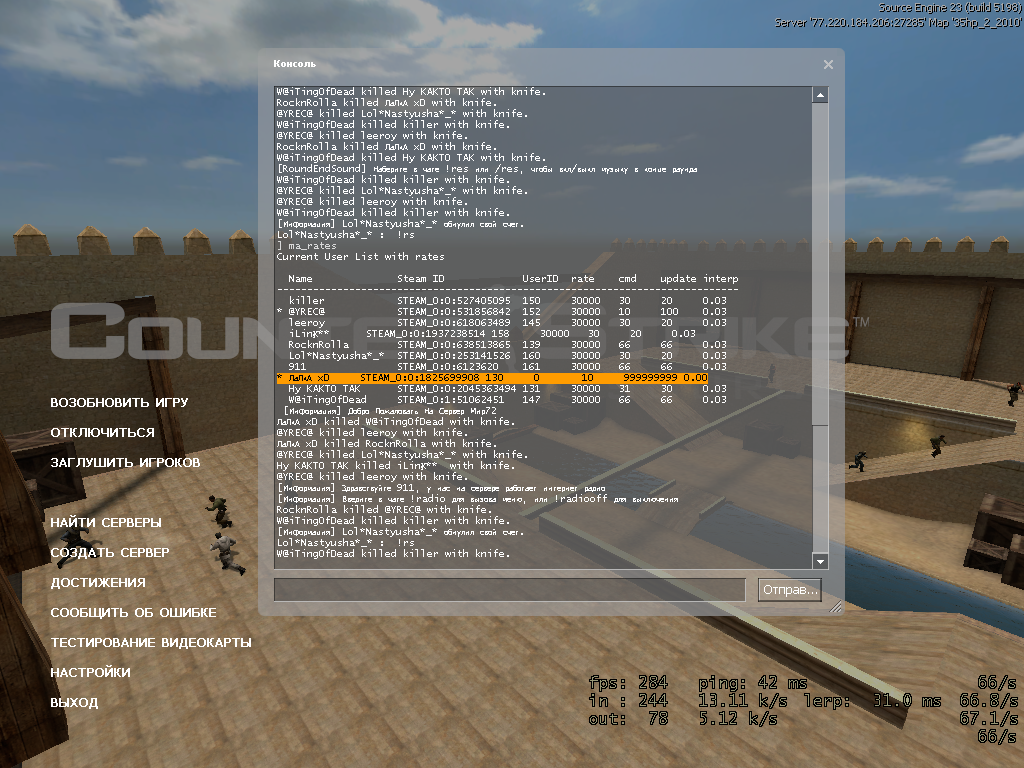Image resolution: width=1024 pixels, height=768 pixels.
Task: Open НАСТРОЙКИ settings menu item
Action: pyautogui.click(x=90, y=673)
